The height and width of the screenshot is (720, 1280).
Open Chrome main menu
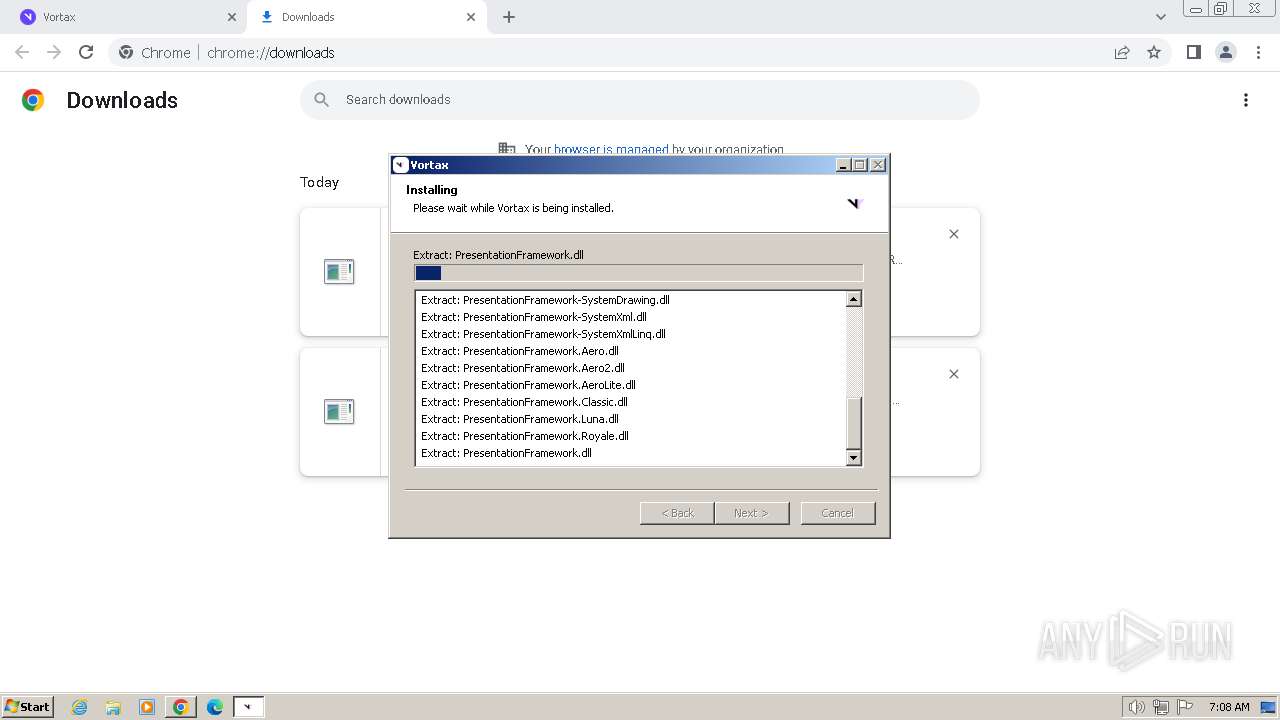(x=1256, y=52)
